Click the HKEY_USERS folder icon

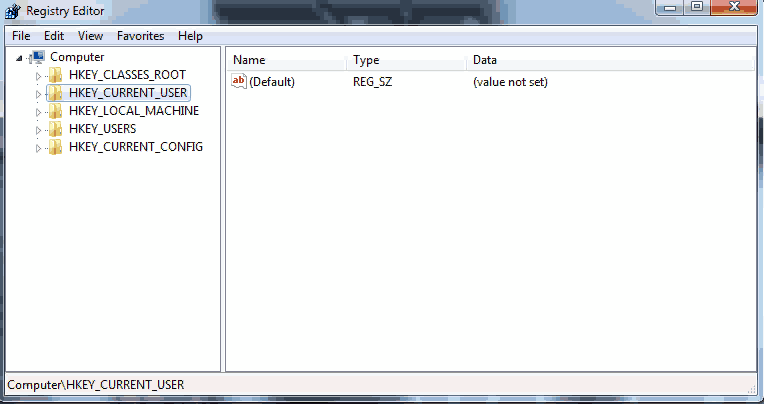(x=56, y=129)
